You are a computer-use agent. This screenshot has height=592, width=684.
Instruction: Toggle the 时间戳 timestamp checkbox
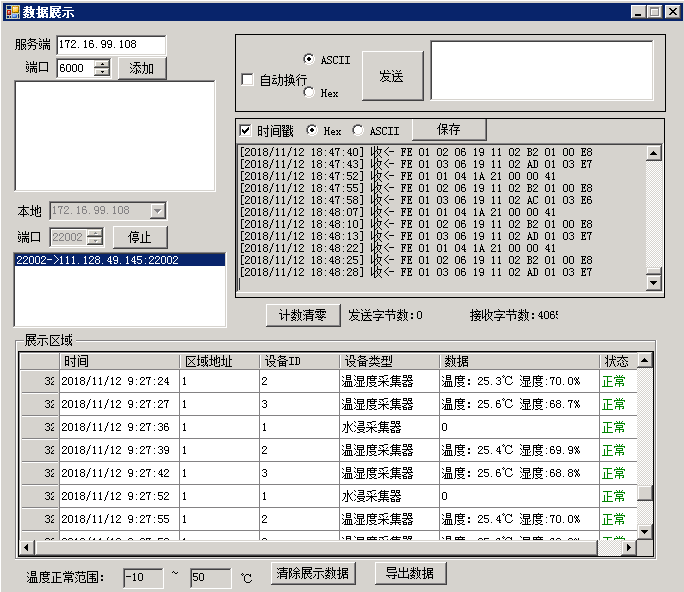(x=245, y=130)
